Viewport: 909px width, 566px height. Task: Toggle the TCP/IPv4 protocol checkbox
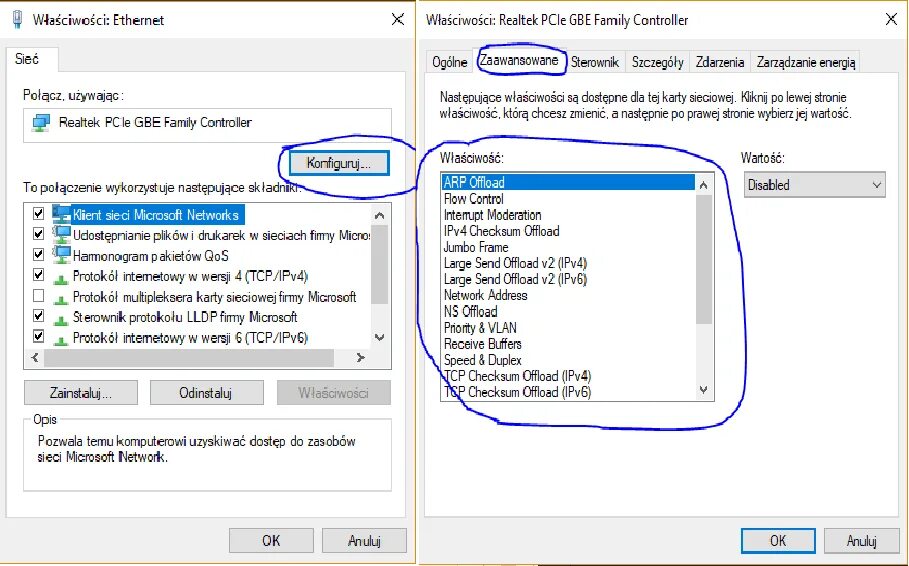click(38, 275)
